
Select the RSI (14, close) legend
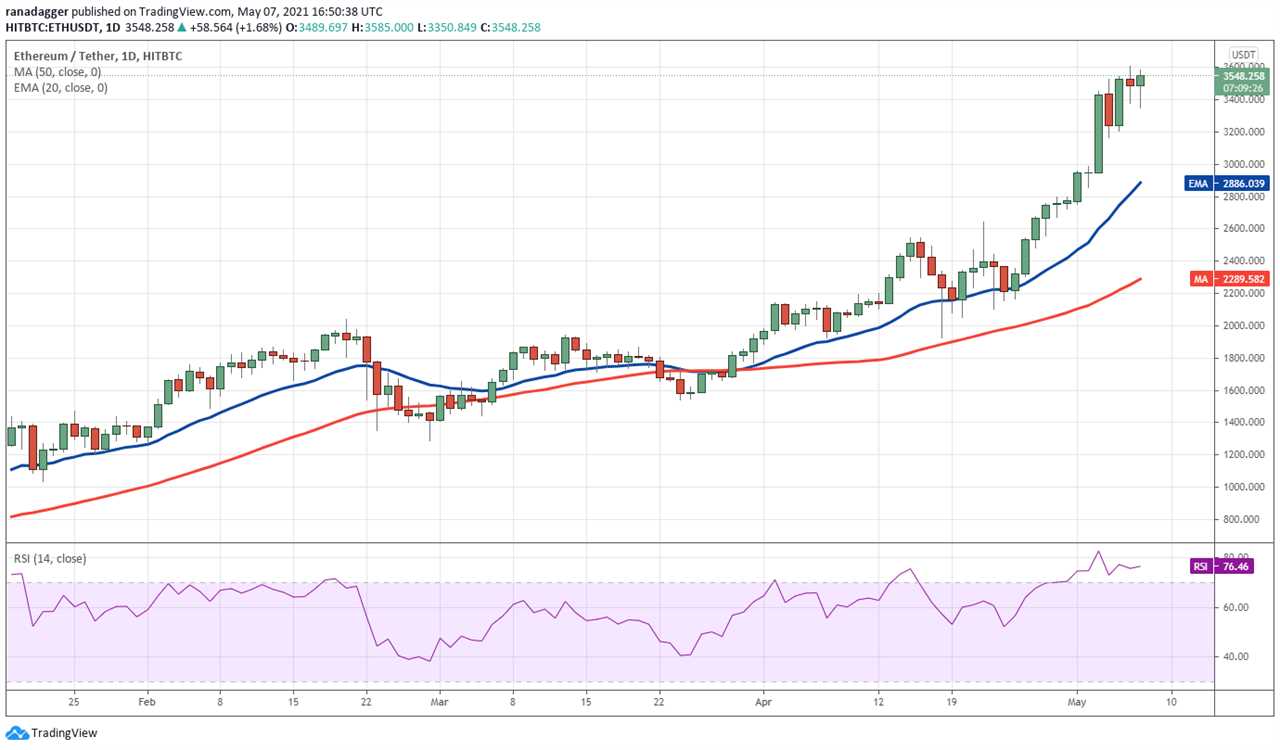[48, 558]
